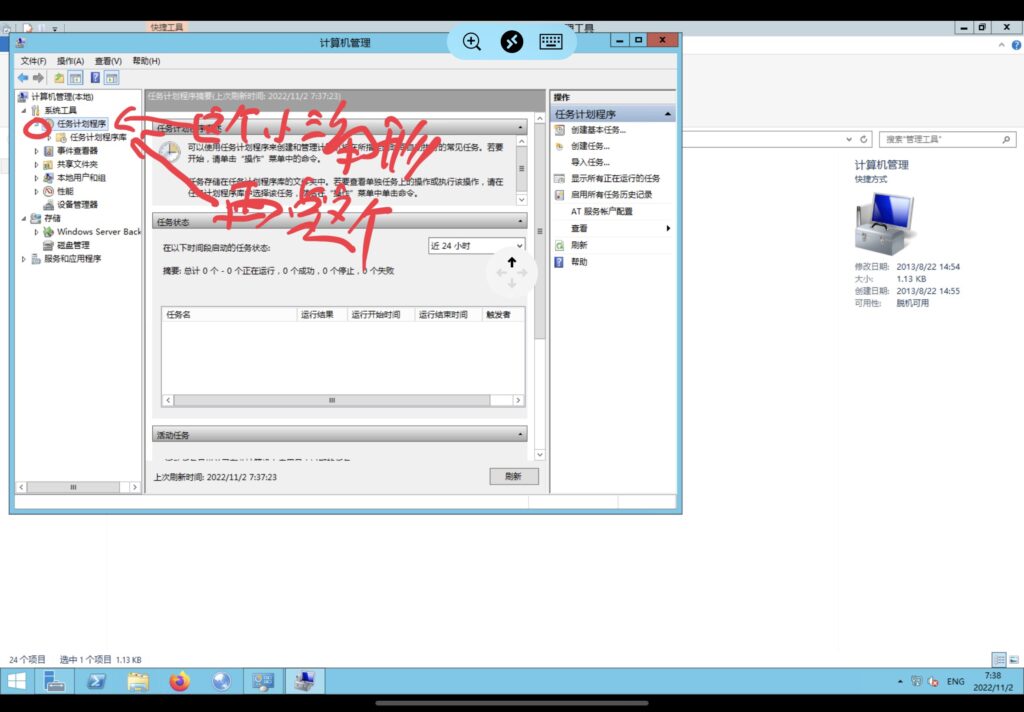Screen dimensions: 1024x712
Task: Open the on-screen keyboard from the remote toolbar
Action: tap(551, 41)
